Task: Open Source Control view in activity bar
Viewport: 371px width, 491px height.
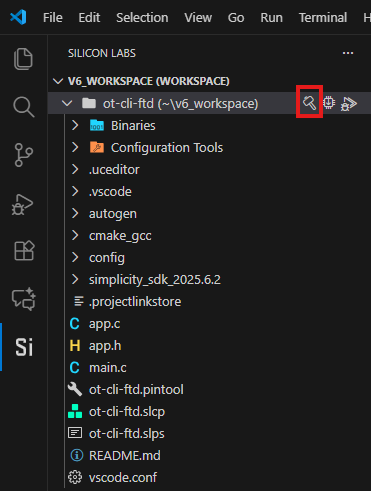Action: (23, 155)
